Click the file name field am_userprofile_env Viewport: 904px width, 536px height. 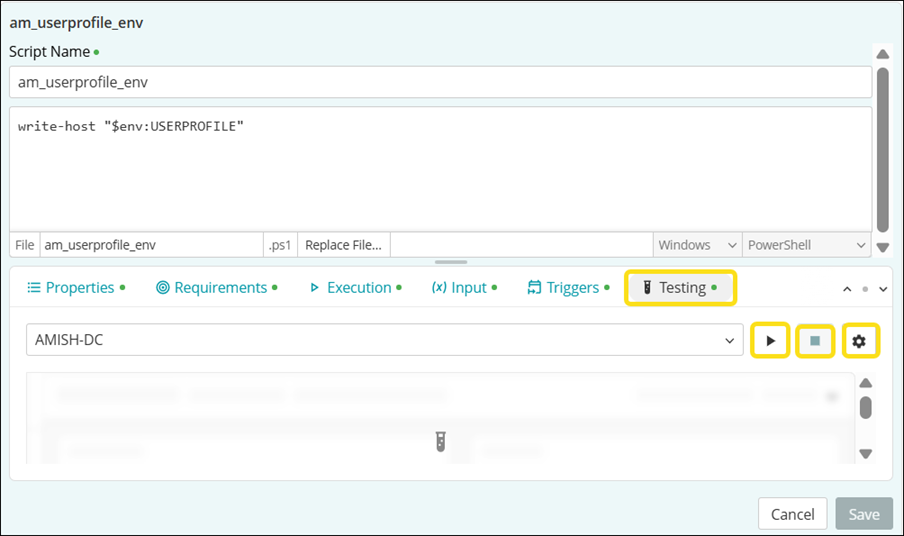[150, 245]
